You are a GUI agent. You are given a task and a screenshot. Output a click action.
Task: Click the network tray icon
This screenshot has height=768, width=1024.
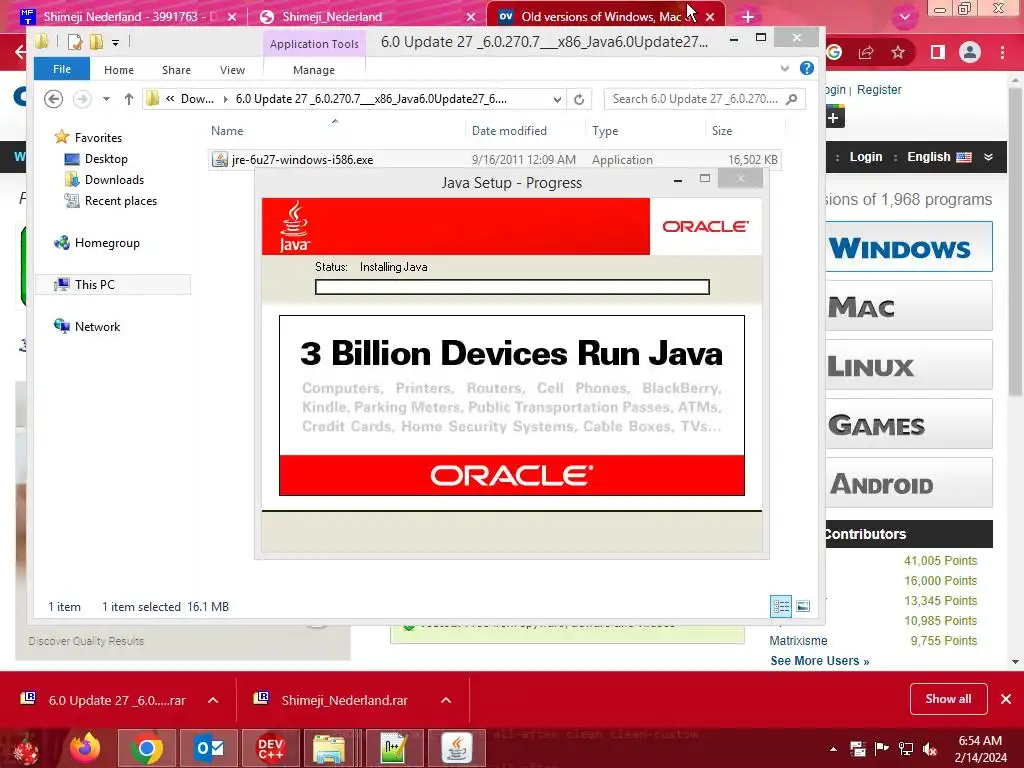point(906,748)
